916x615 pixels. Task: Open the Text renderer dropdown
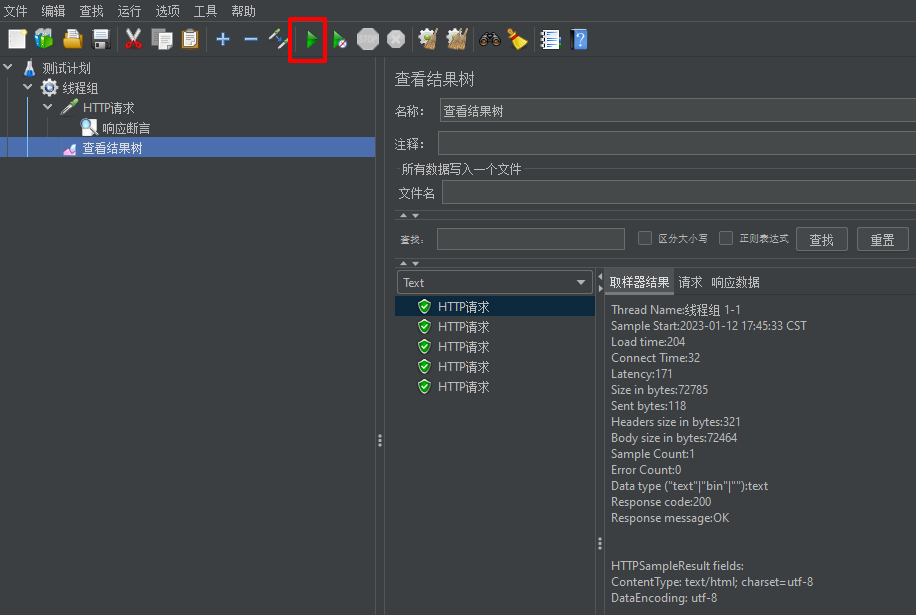(x=494, y=282)
